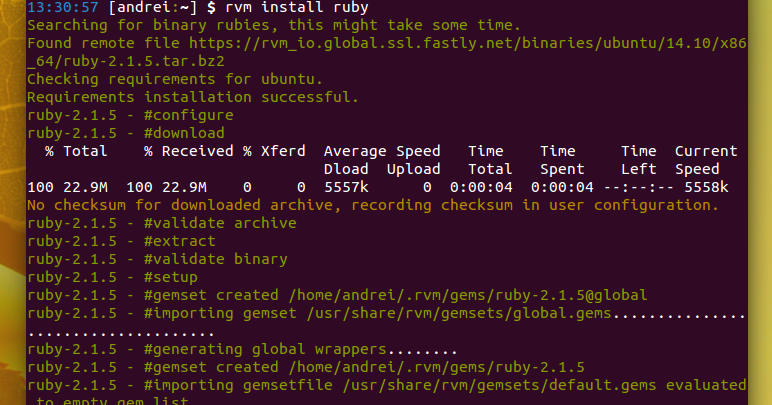The image size is (772, 405).
Task: Click 'Requirements installation successful.' line
Action: [193, 97]
